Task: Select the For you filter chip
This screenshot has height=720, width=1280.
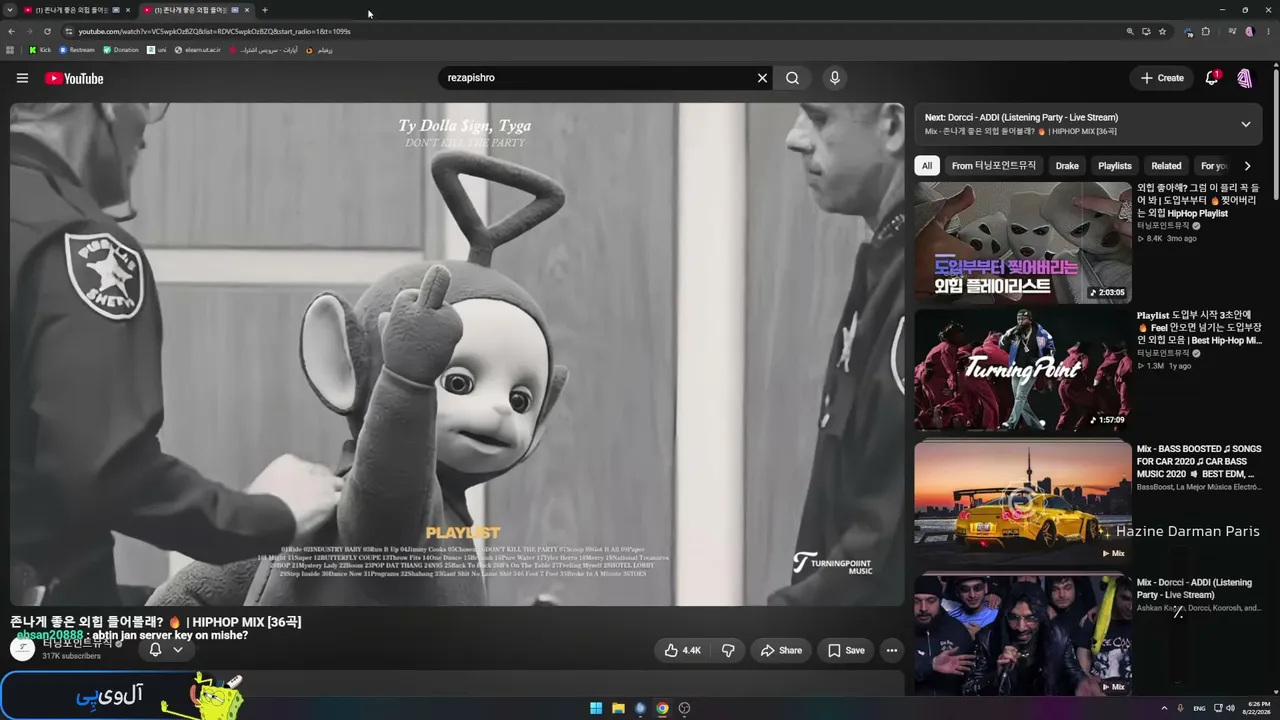Action: [x=1214, y=166]
